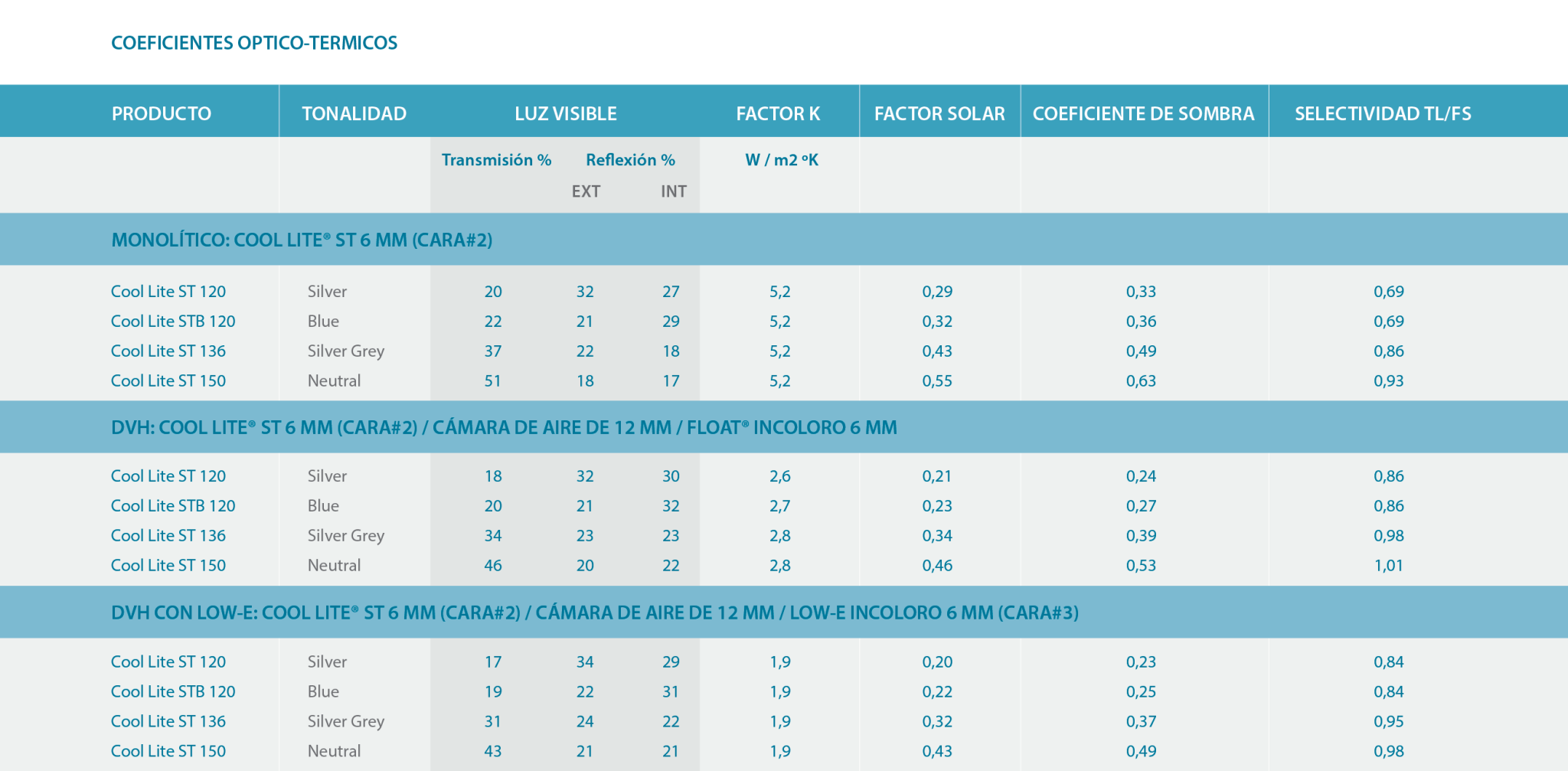This screenshot has height=771, width=1568.
Task: Click factor K 2,7 in DVH Float STB 120 row
Action: (x=780, y=506)
